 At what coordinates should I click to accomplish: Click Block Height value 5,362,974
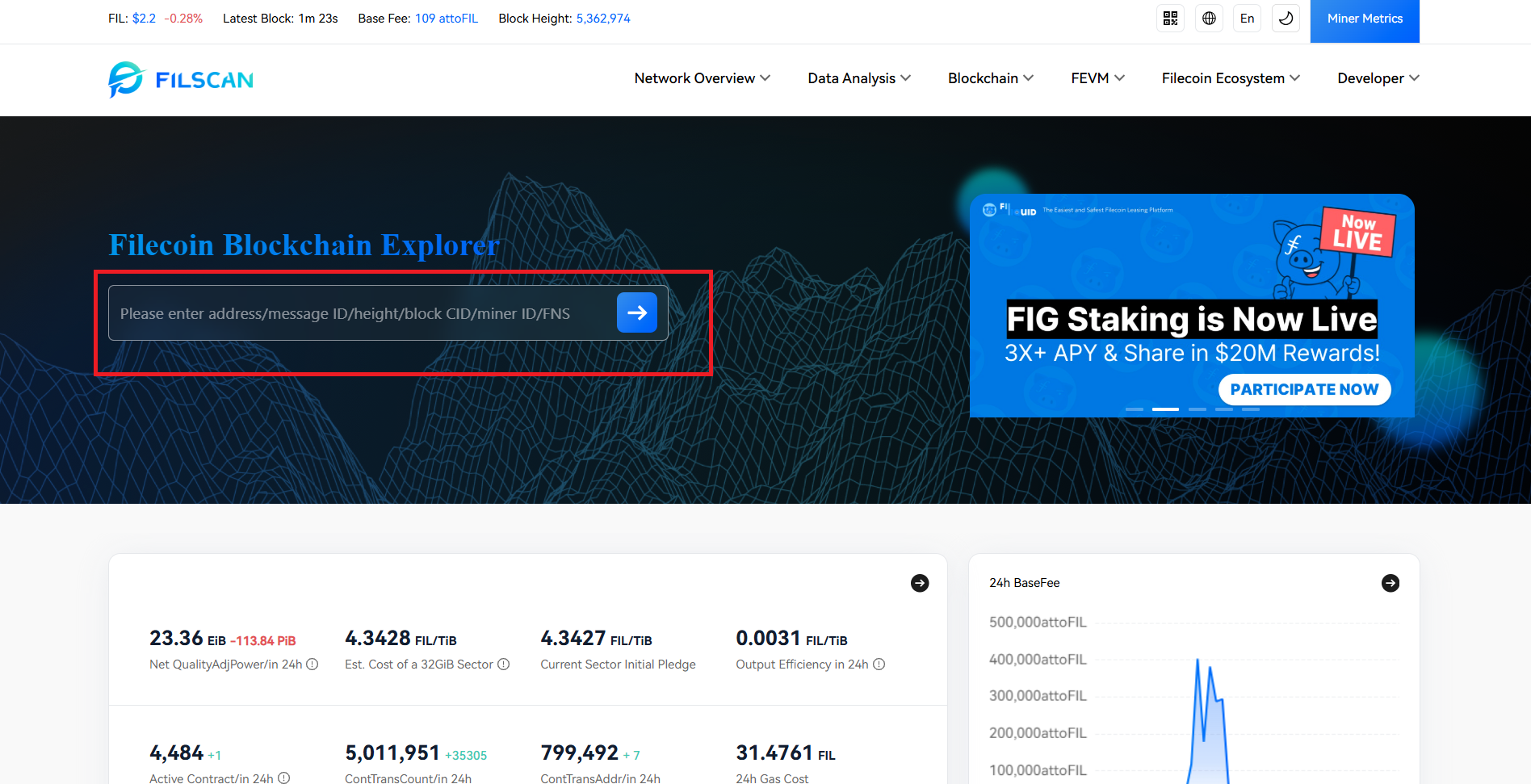[603, 19]
